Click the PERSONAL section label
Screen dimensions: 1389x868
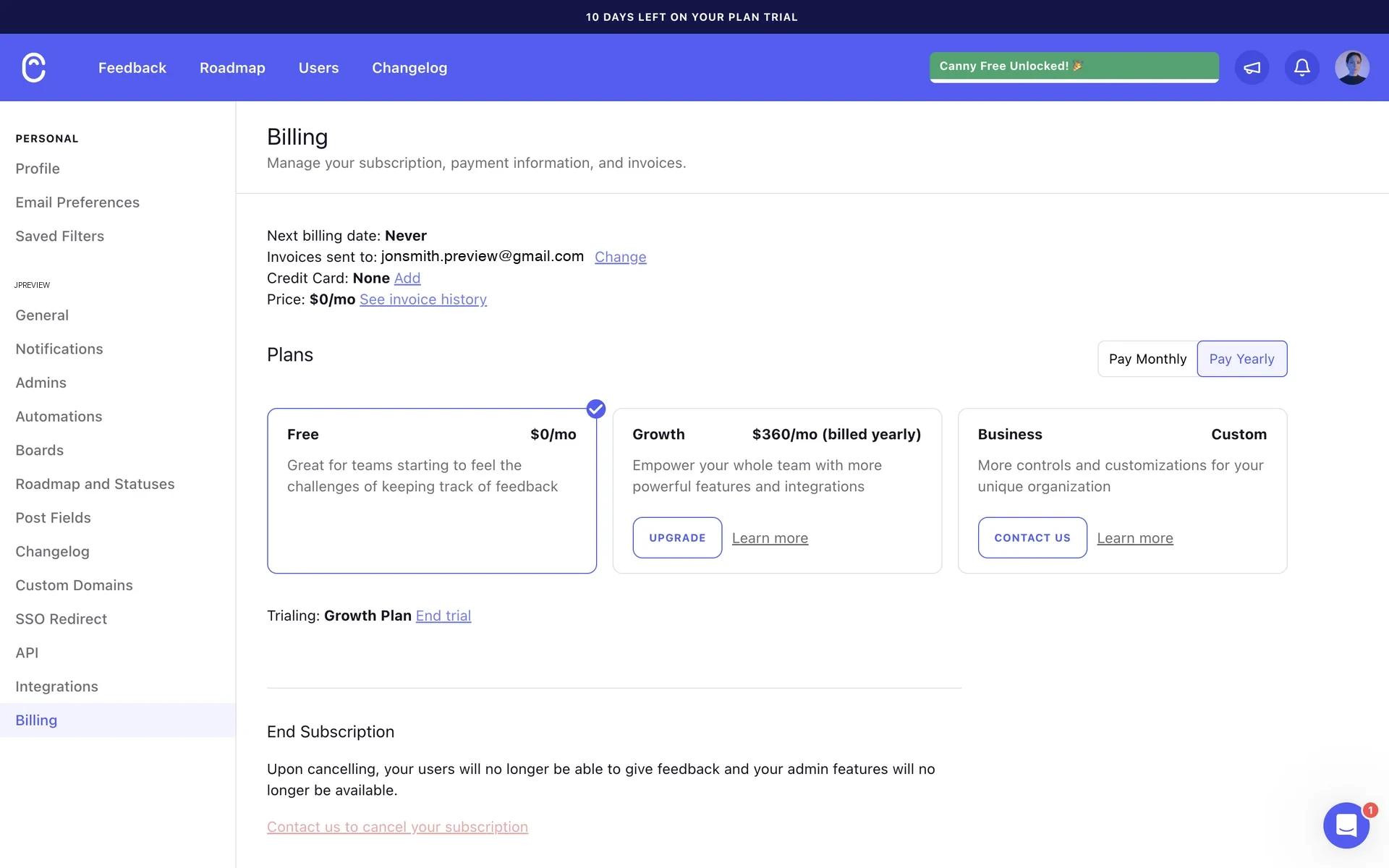(x=47, y=139)
